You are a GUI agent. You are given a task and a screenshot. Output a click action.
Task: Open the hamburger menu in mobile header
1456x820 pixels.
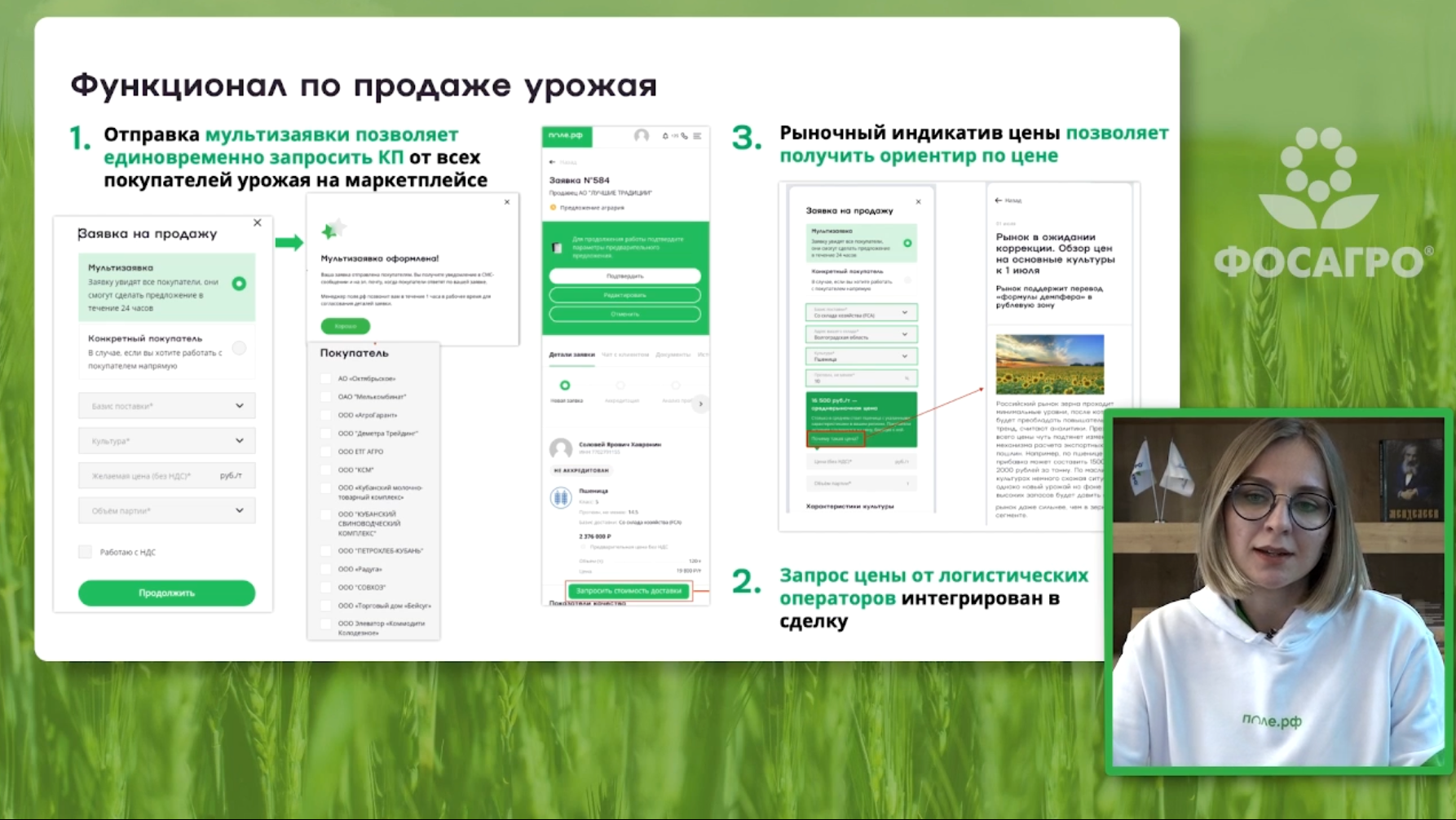tap(697, 136)
